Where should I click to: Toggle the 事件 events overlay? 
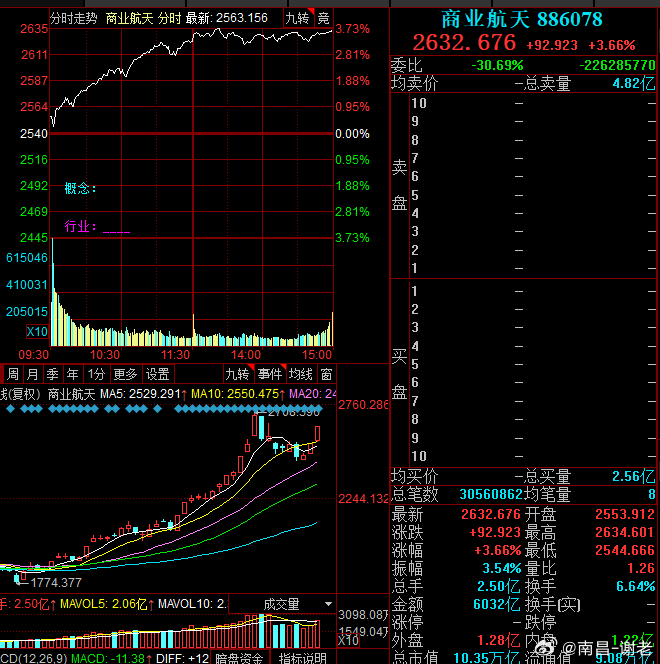pyautogui.click(x=270, y=374)
